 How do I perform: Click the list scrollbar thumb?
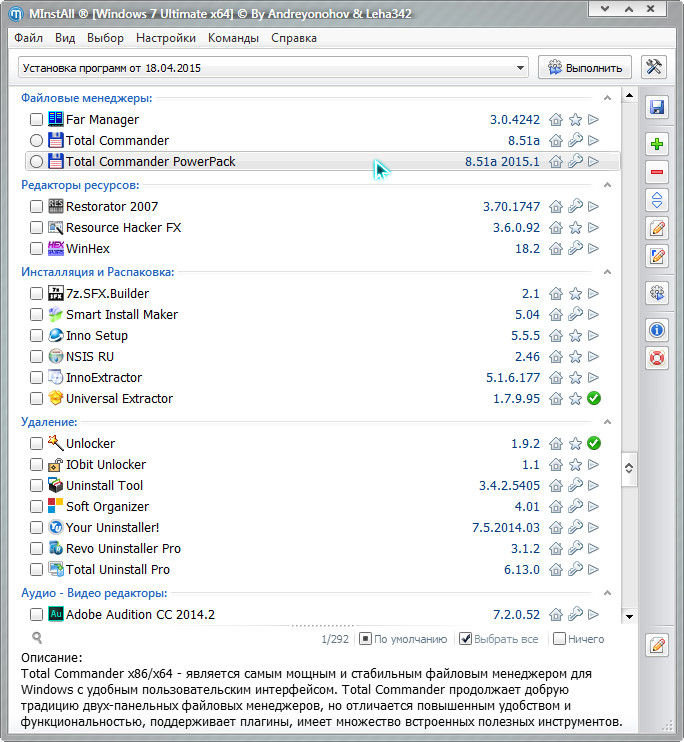[x=629, y=468]
